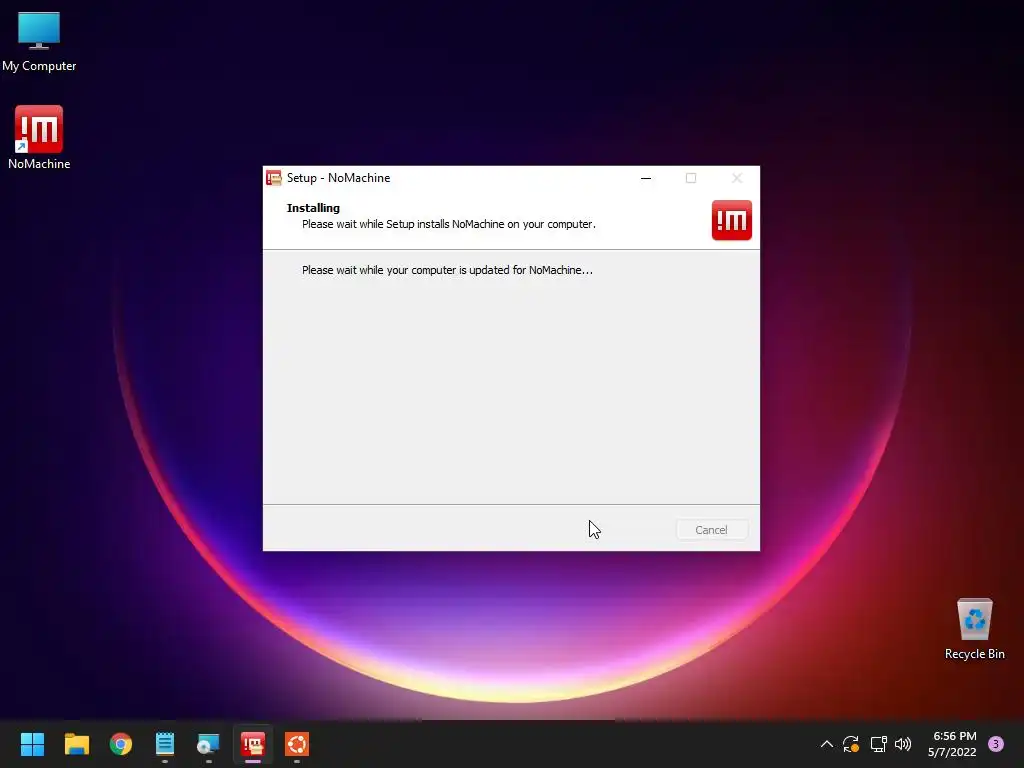Viewport: 1024px width, 768px height.
Task: Open notification badge showing 3
Action: (x=996, y=744)
